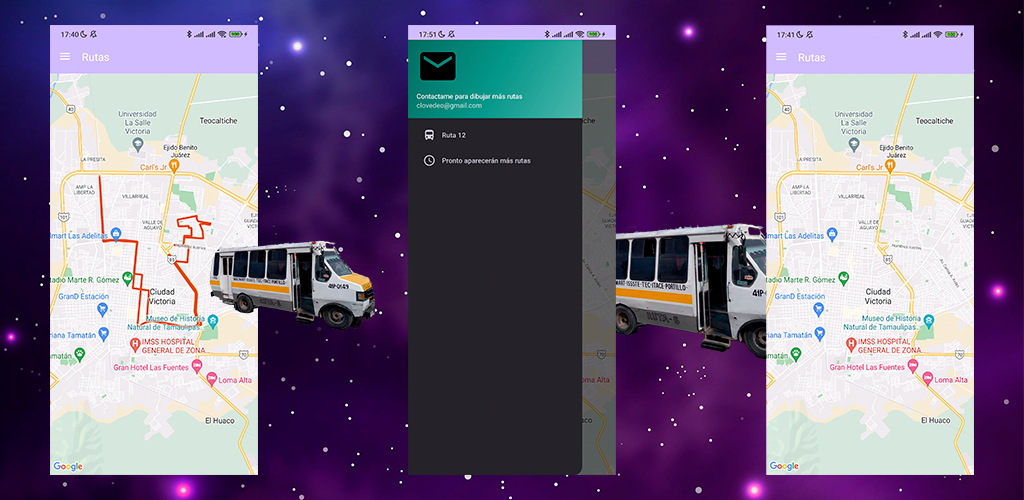Tap Museo de Historia marker on right map
Image resolution: width=1024 pixels, height=500 pixels.
click(x=928, y=321)
